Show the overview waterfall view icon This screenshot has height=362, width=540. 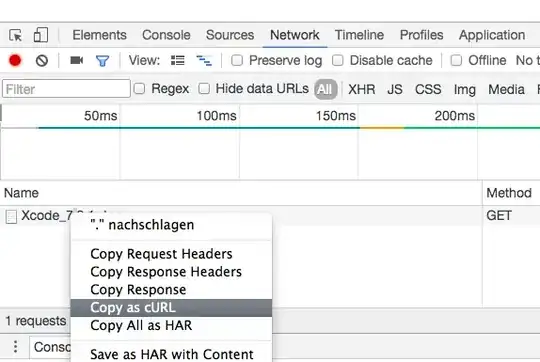point(204,61)
